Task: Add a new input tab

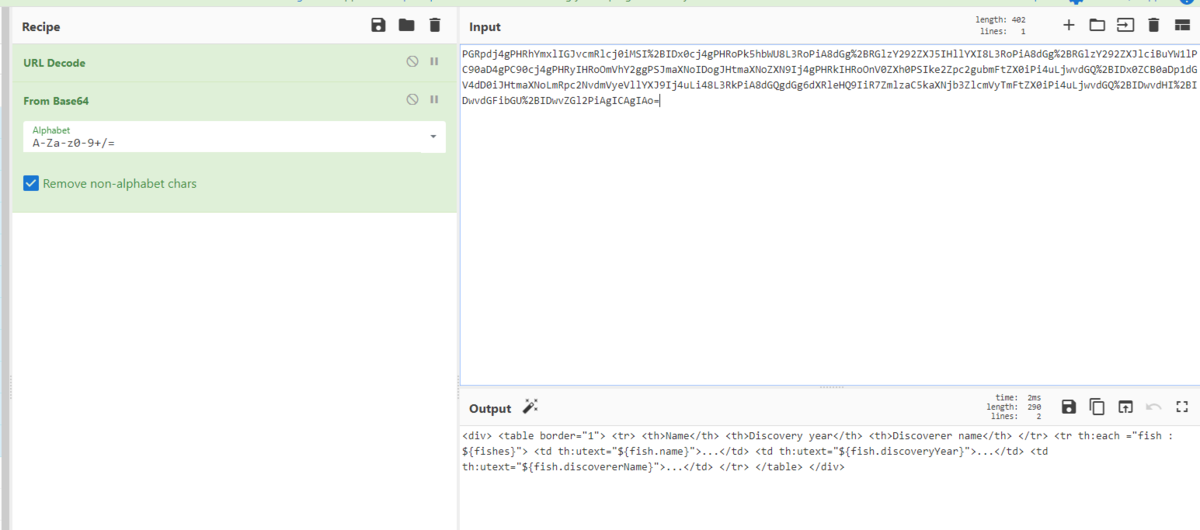Action: pyautogui.click(x=1068, y=25)
